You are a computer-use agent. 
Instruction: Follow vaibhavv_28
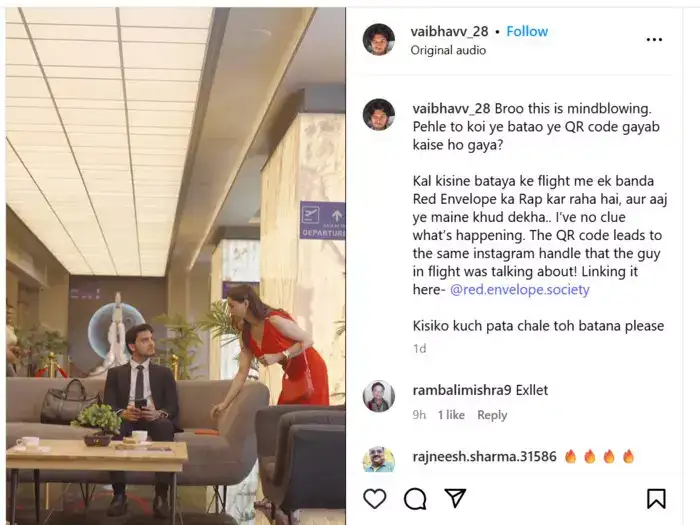[527, 31]
